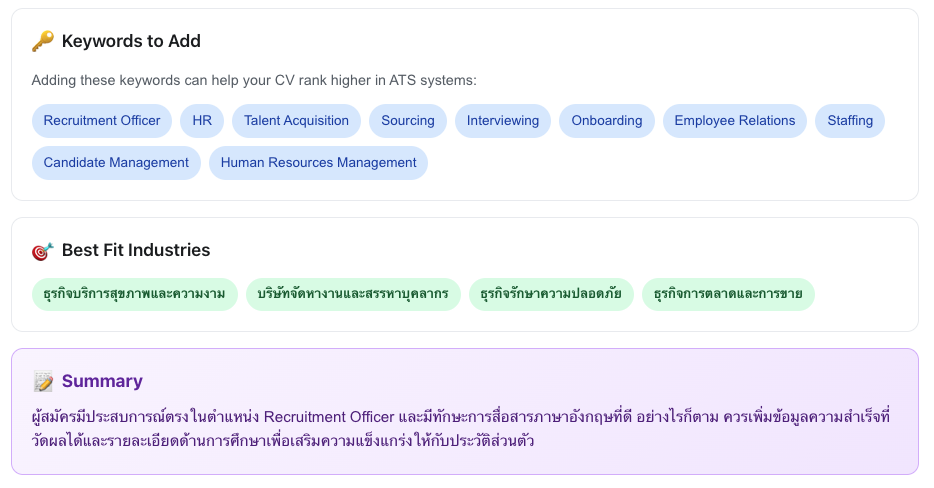The height and width of the screenshot is (488, 934).
Task: Click the memo icon beside Summary
Action: click(42, 381)
